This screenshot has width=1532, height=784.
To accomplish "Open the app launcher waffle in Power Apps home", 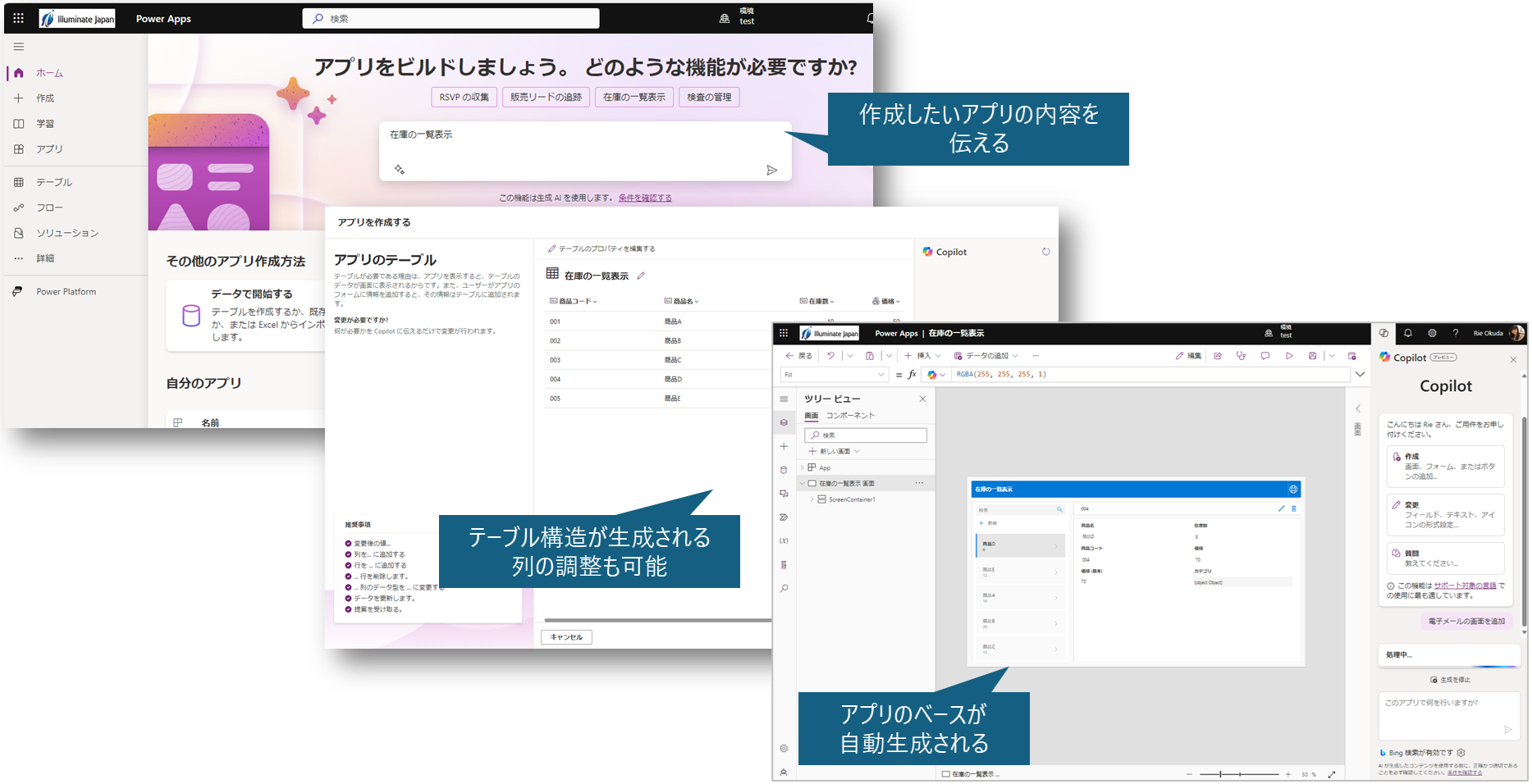I will pyautogui.click(x=18, y=18).
